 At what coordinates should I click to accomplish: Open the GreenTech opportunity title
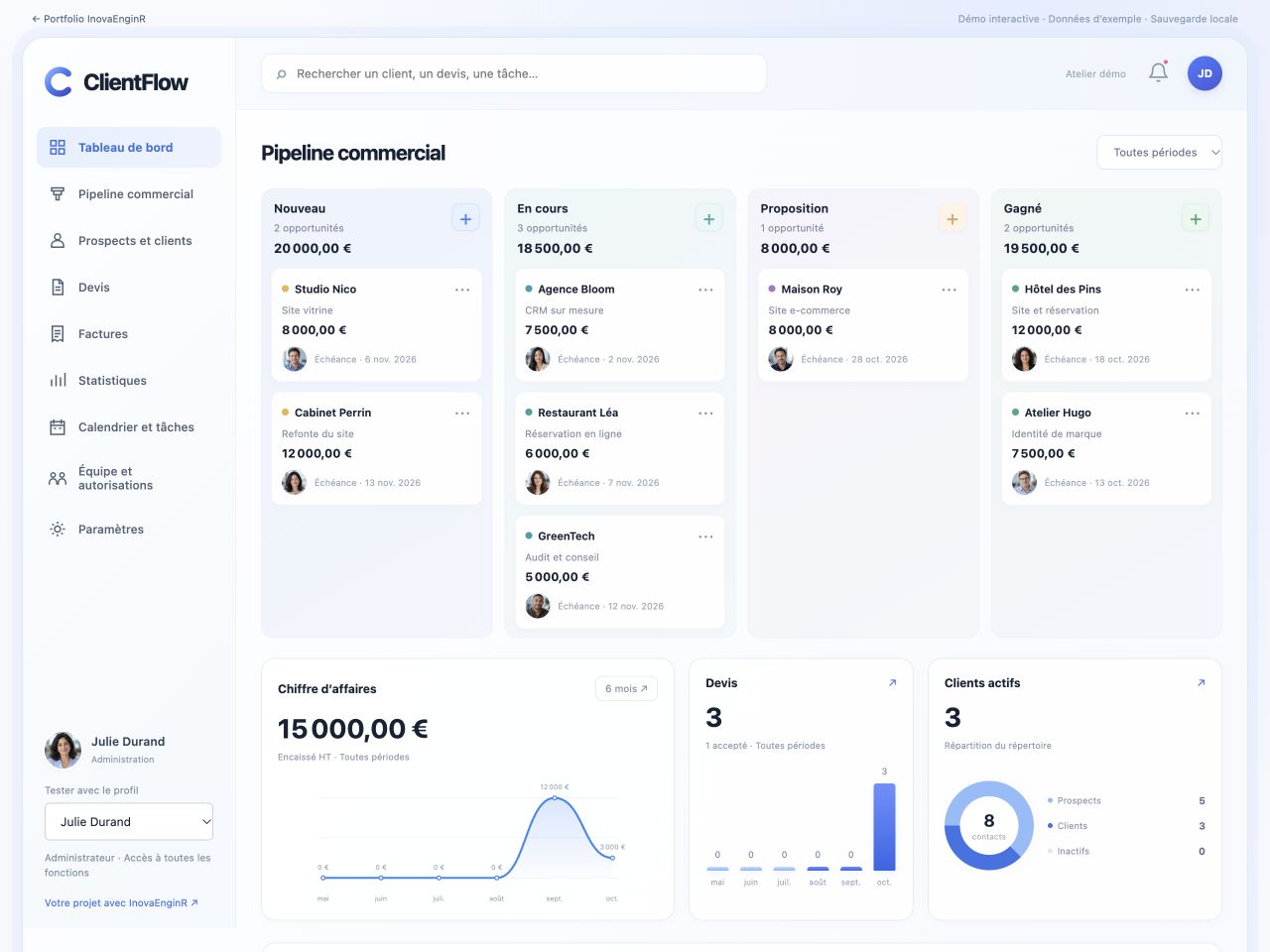[567, 536]
